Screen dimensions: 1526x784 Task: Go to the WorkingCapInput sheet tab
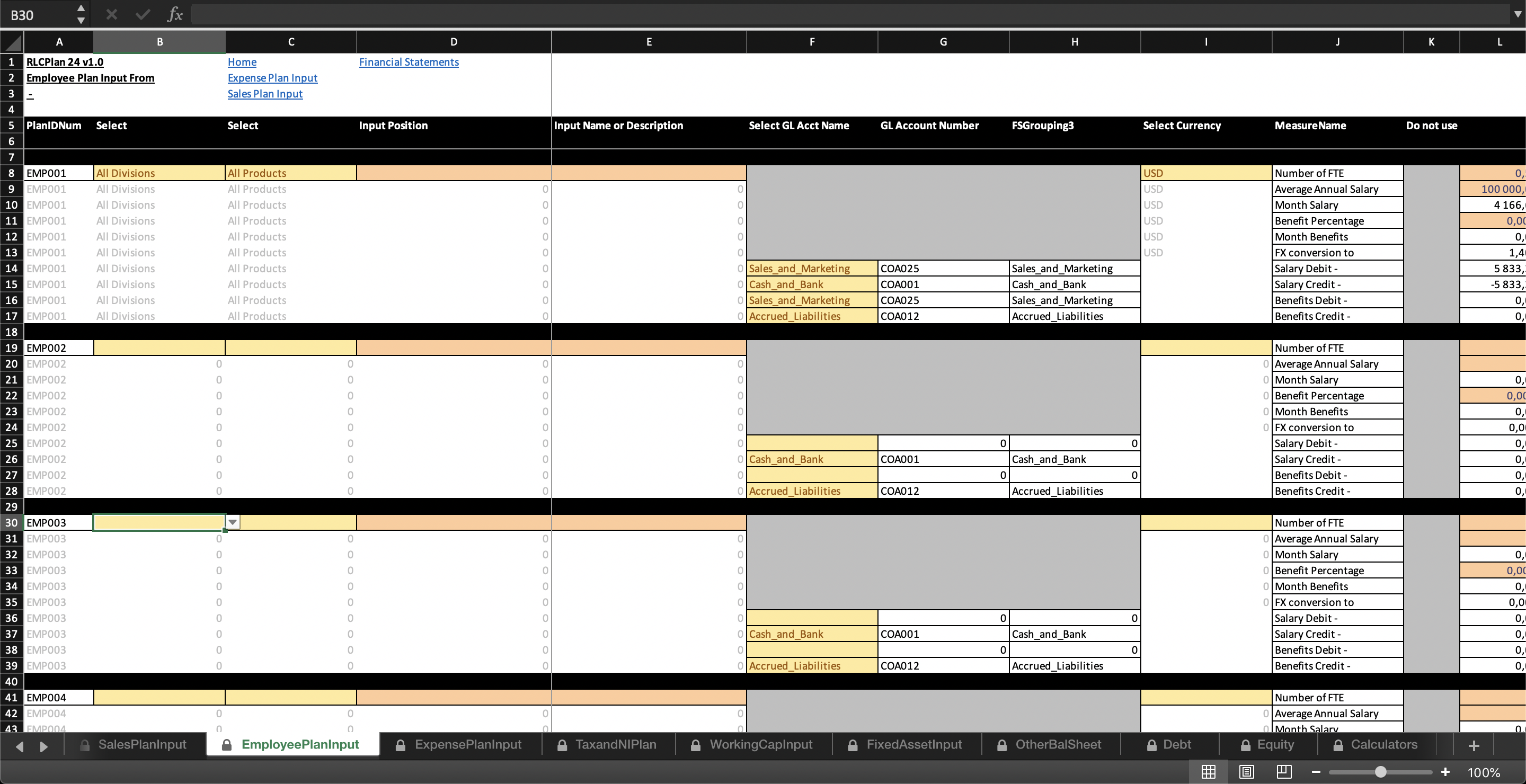pyautogui.click(x=753, y=745)
